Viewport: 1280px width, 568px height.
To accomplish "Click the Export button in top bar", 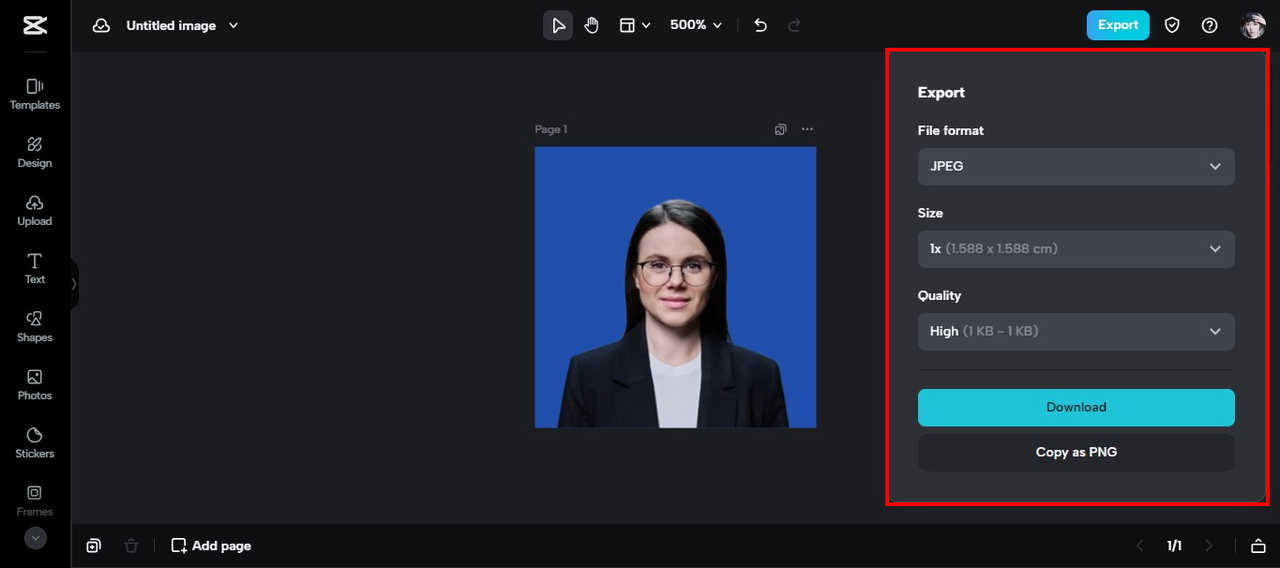I will [1118, 26].
